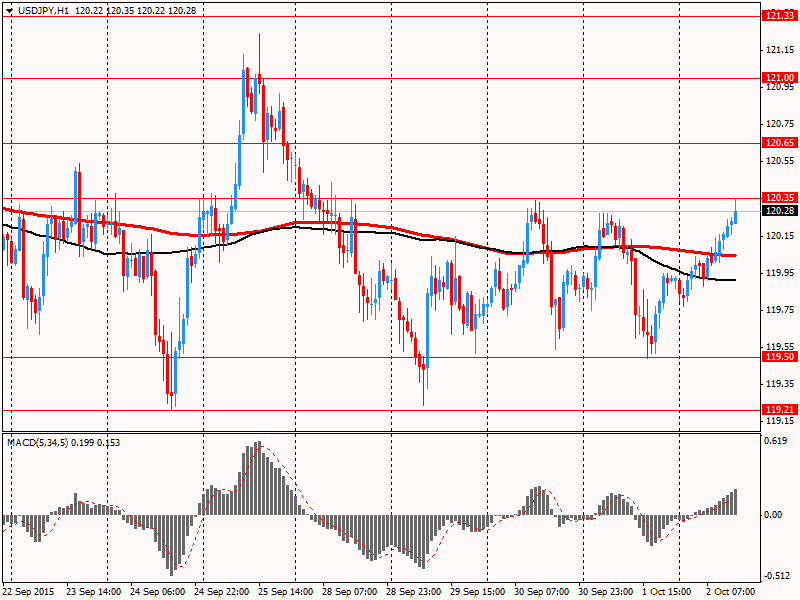Screen dimensions: 800x600
Task: Click the MACD scale value 0.00
Action: pyautogui.click(x=773, y=515)
